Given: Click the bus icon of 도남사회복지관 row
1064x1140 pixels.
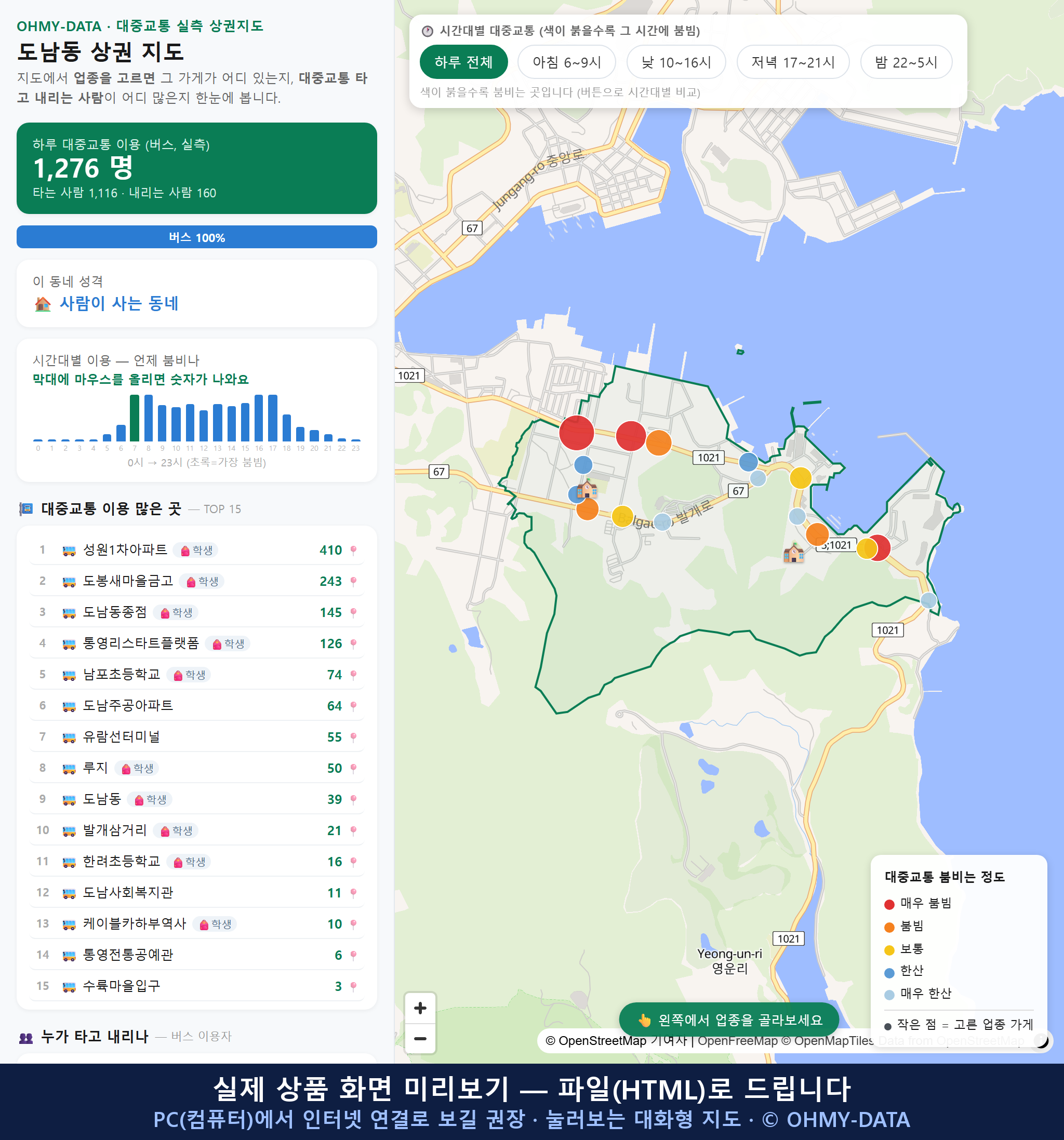Looking at the screenshot, I should (69, 893).
